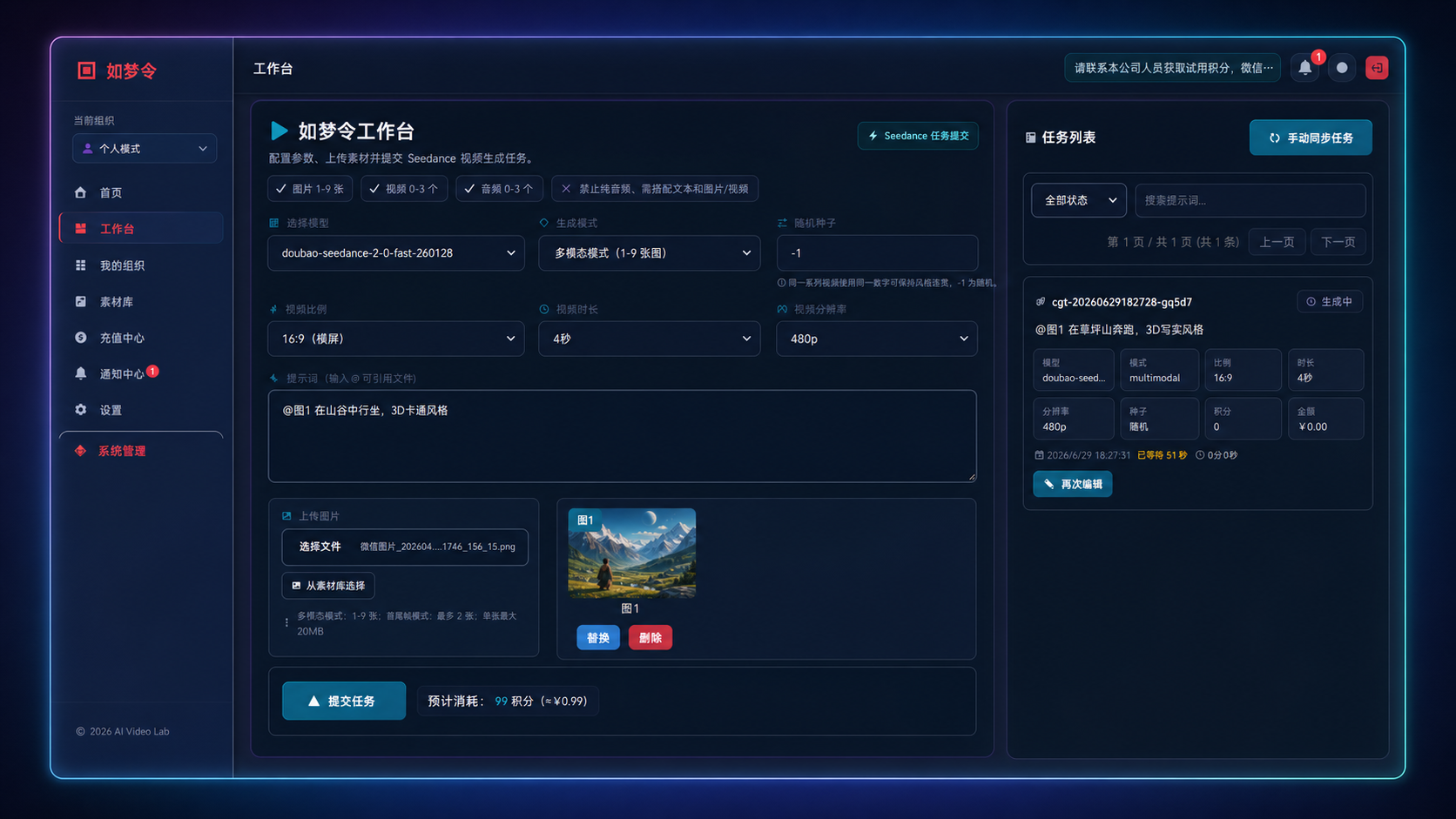Image resolution: width=1456 pixels, height=819 pixels.
Task: Click the 预计消耗 99 积分 text
Action: (508, 702)
